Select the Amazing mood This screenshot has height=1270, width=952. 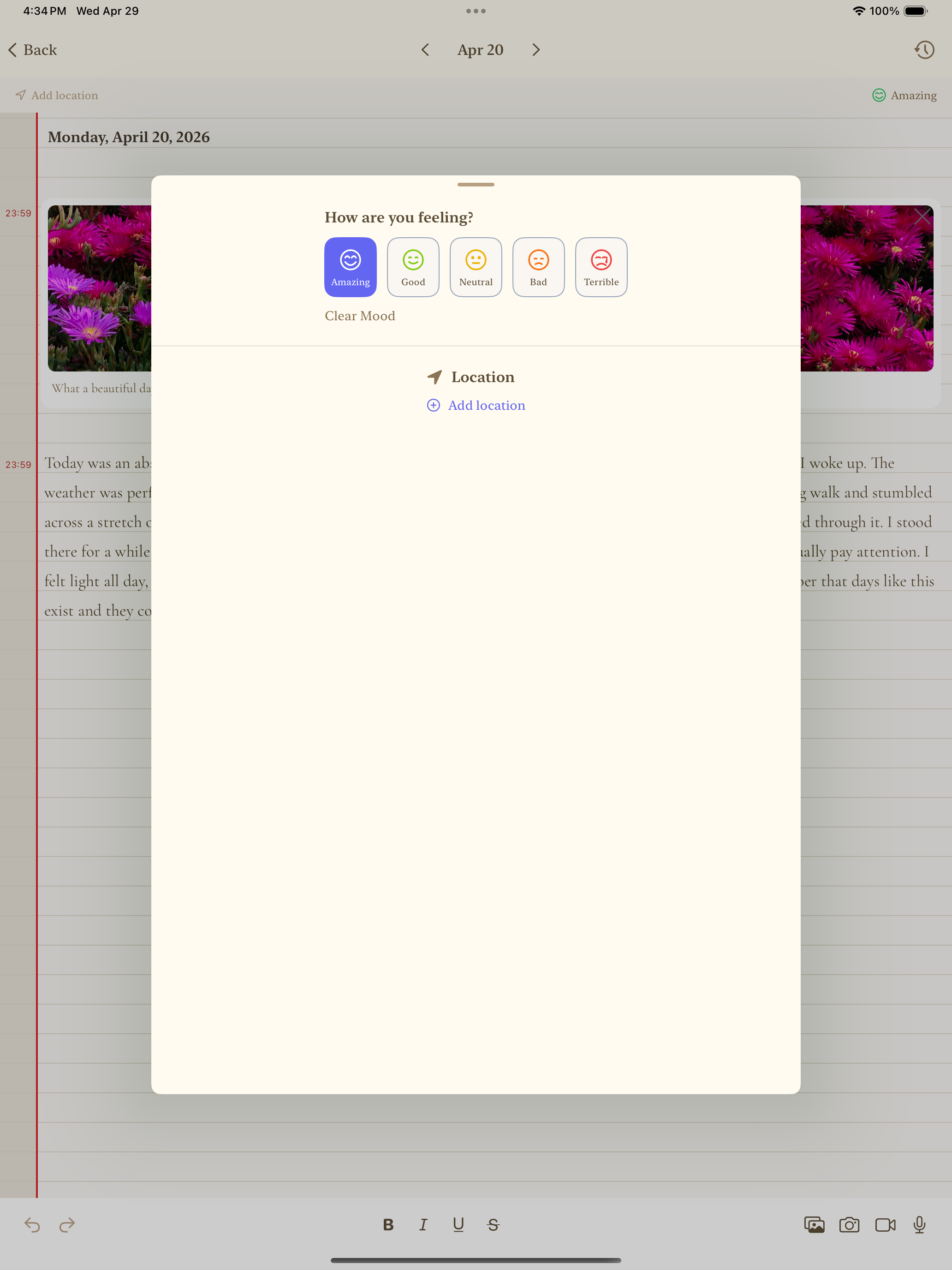(350, 267)
